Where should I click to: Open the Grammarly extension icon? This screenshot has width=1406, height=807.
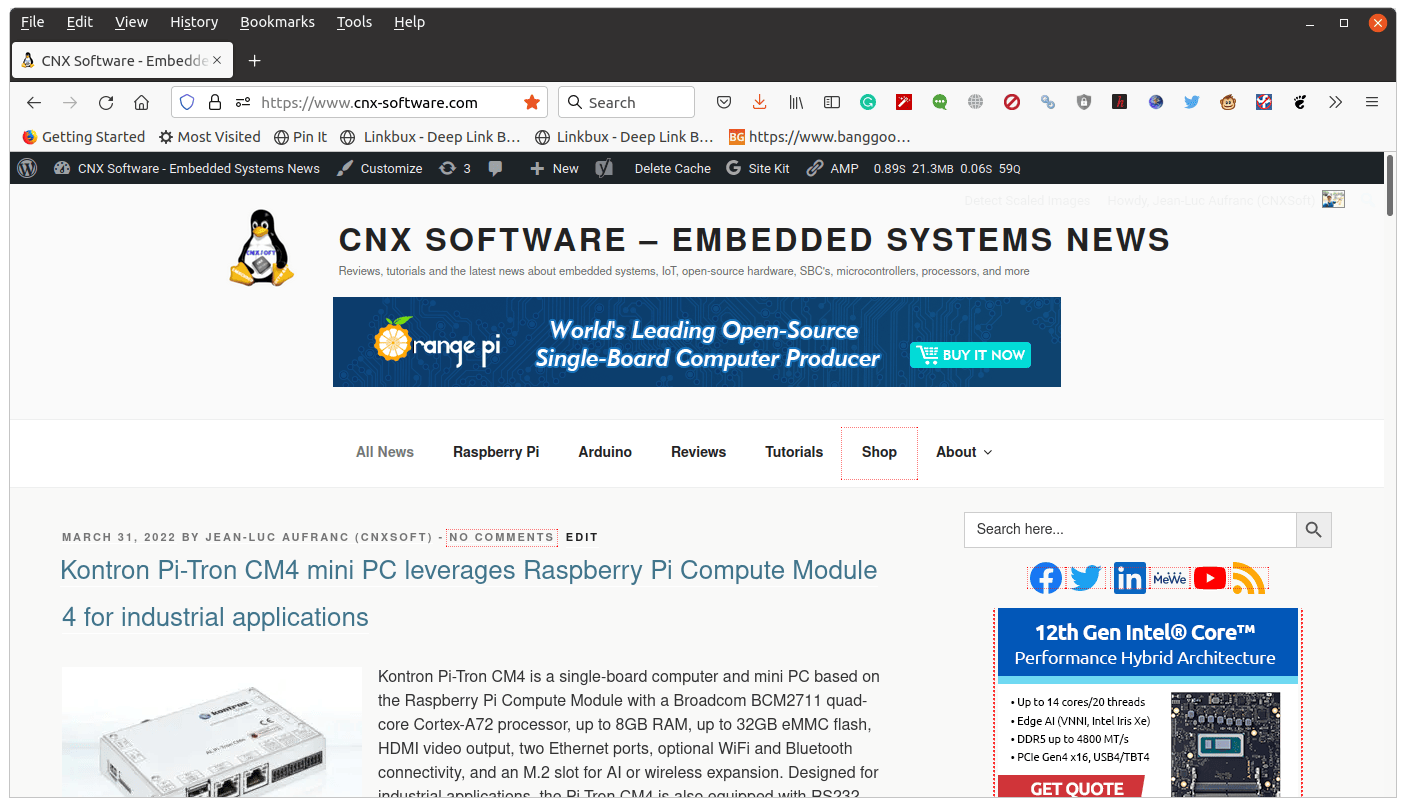tap(868, 102)
